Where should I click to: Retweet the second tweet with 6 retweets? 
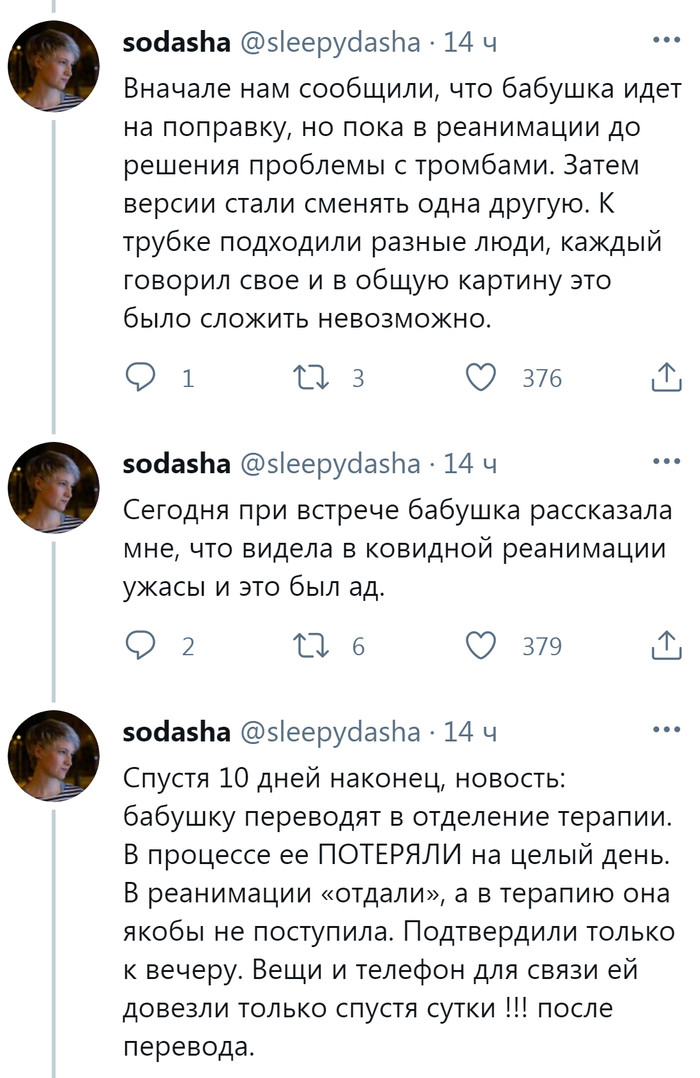point(300,646)
